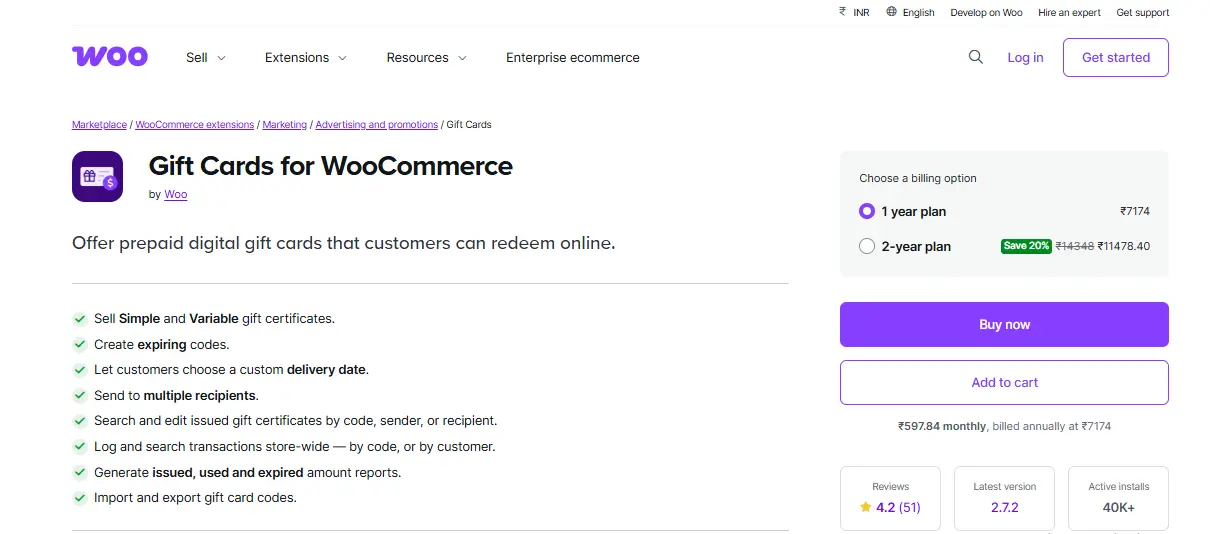
Task: Open the Reviews 4.2 (51) card
Action: (x=890, y=498)
